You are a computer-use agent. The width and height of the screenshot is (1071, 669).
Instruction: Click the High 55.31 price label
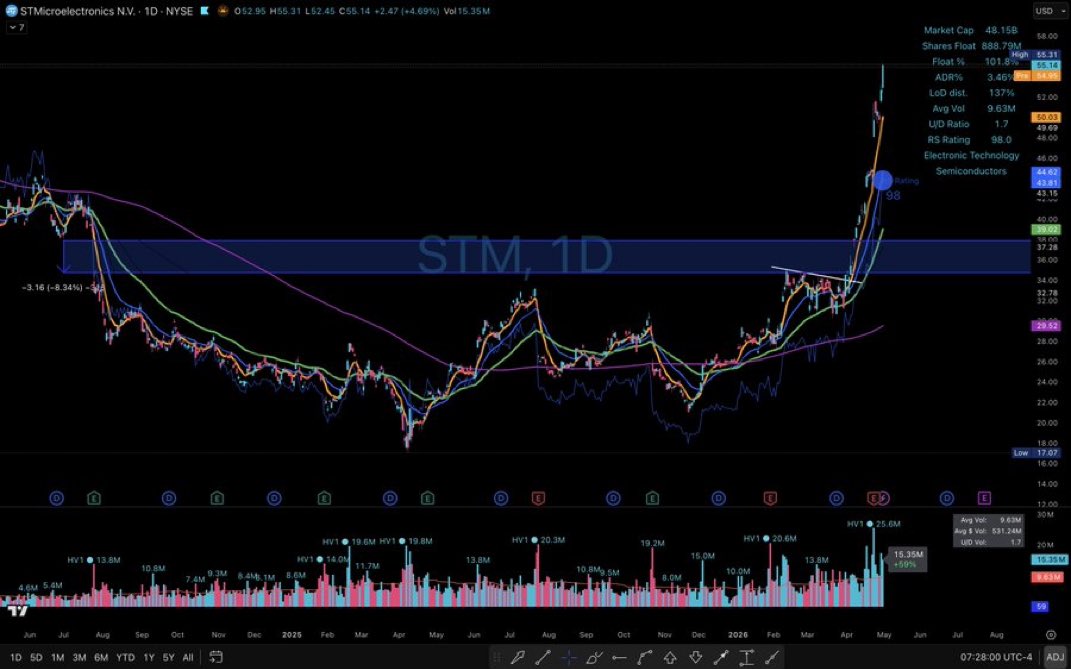1035,55
